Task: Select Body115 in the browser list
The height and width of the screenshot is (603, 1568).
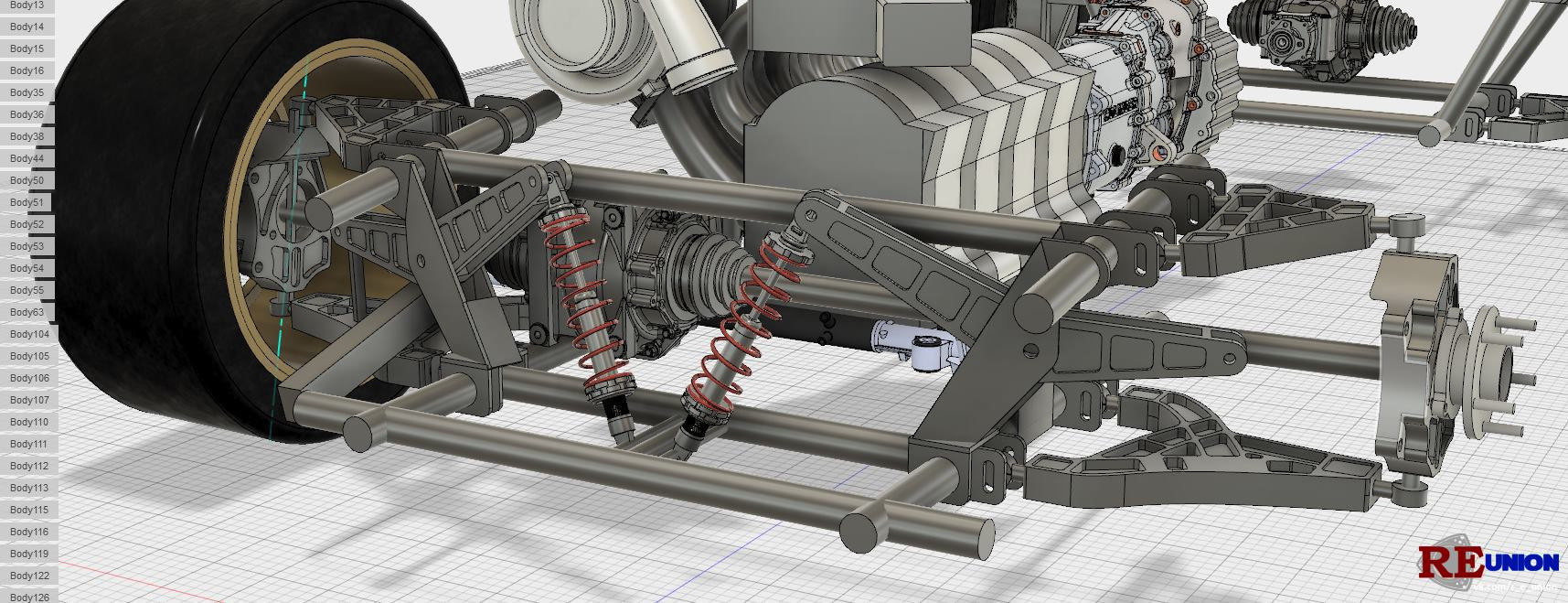Action: pyautogui.click(x=29, y=510)
